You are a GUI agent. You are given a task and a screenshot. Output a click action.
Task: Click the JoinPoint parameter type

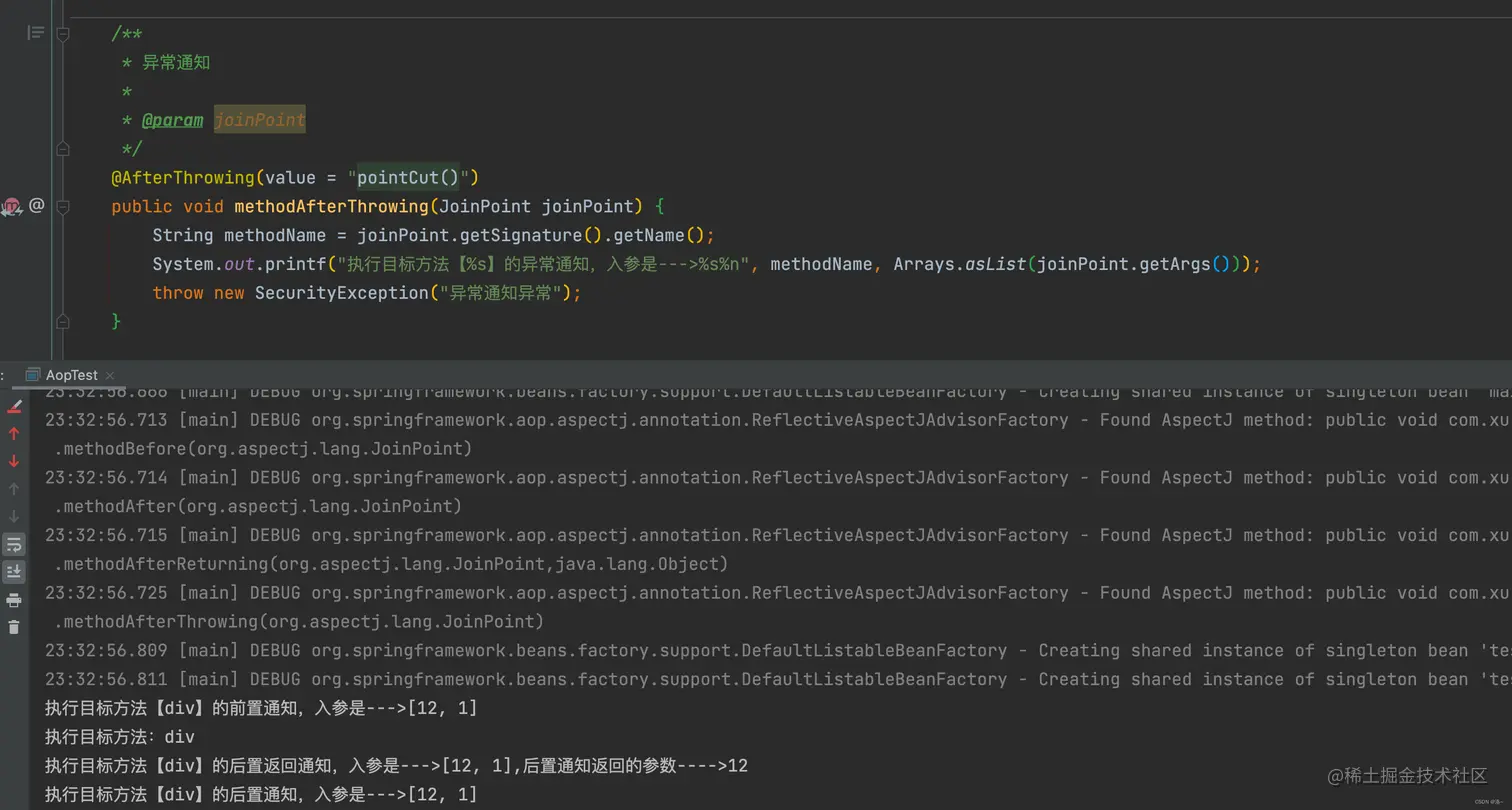[485, 207]
